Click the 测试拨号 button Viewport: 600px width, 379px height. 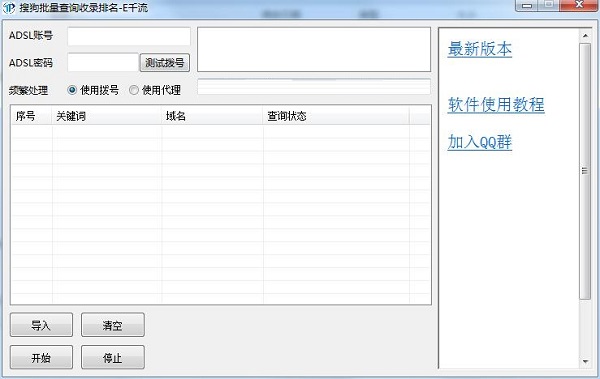point(165,62)
